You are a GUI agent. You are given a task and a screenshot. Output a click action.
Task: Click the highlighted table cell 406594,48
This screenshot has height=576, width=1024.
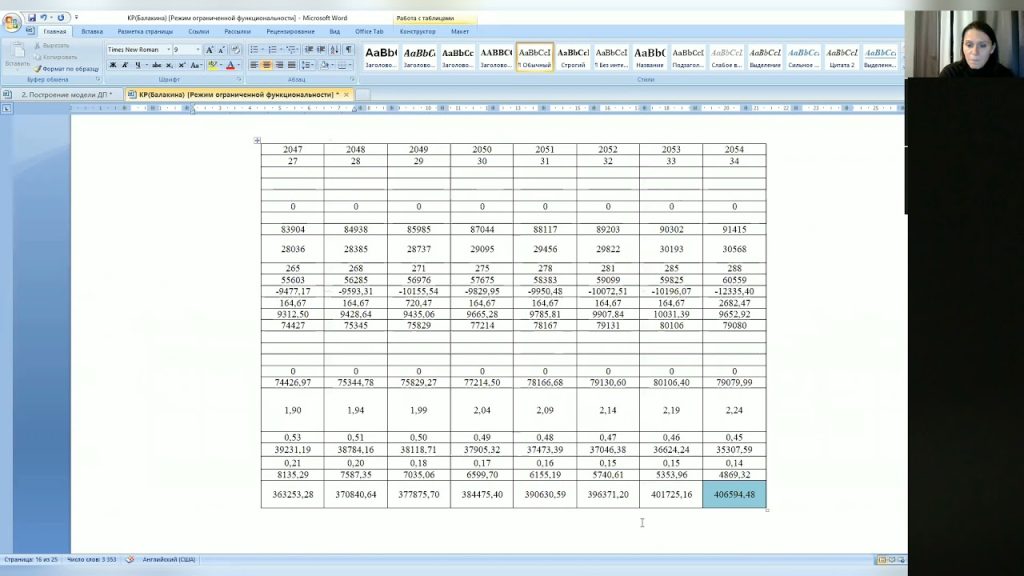(x=734, y=494)
